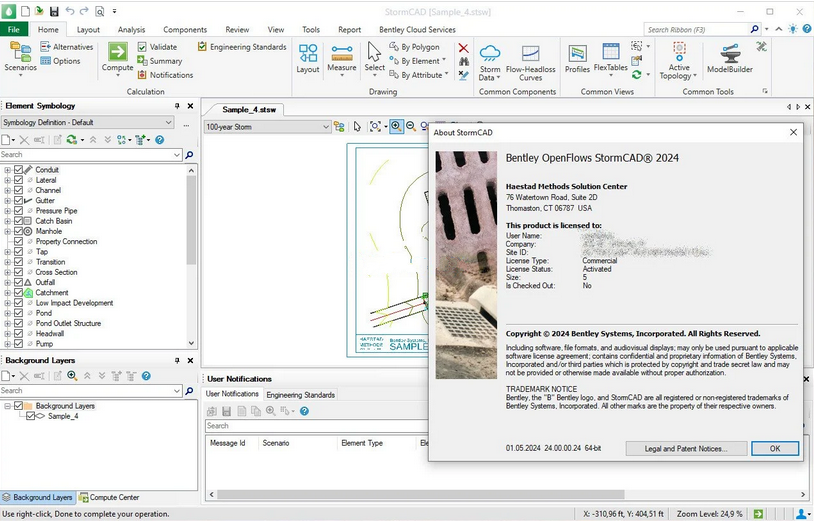Screen dimensions: 814x521
Task: Click the Zoom In tool in drawing toolbar
Action: (396, 126)
